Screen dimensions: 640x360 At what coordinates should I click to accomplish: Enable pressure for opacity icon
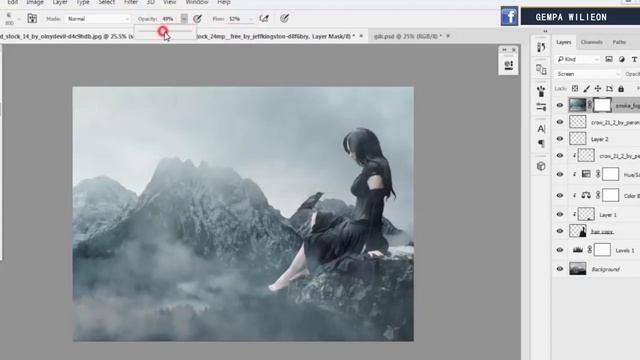(x=198, y=18)
